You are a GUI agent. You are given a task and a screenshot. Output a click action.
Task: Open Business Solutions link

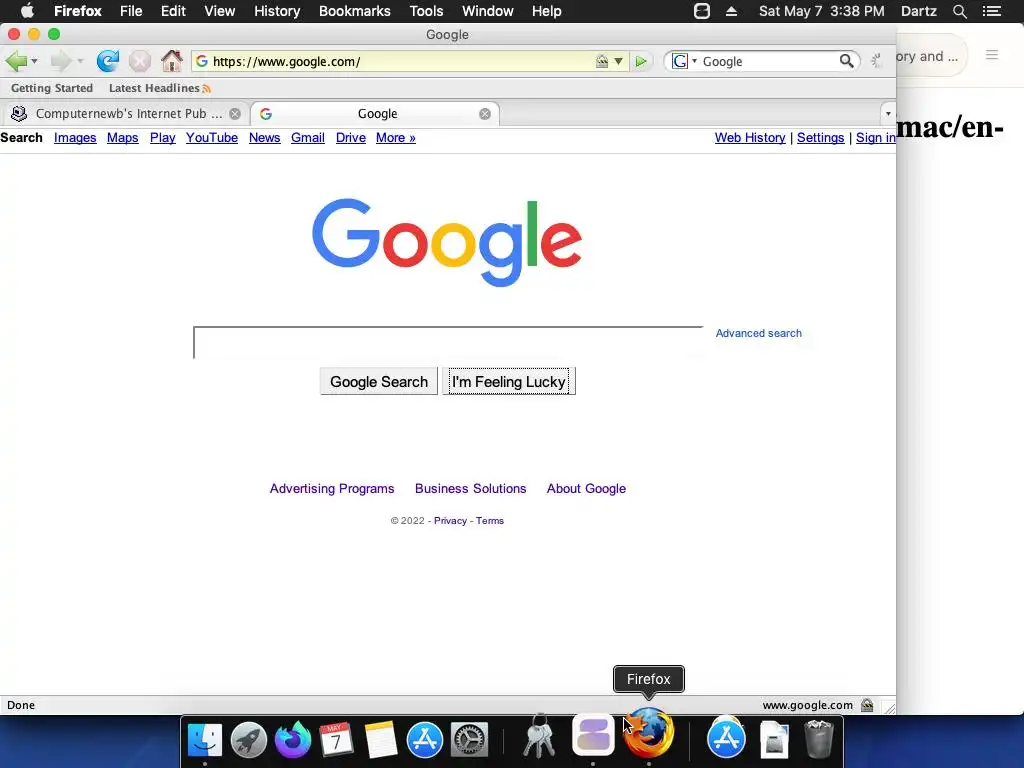click(470, 488)
